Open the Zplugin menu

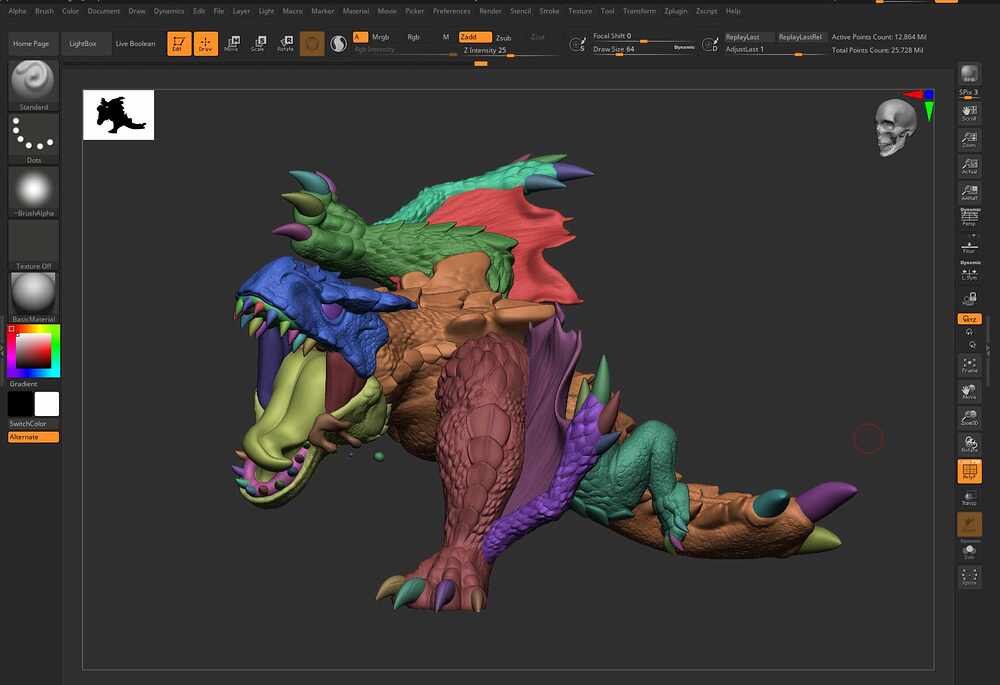[x=676, y=11]
